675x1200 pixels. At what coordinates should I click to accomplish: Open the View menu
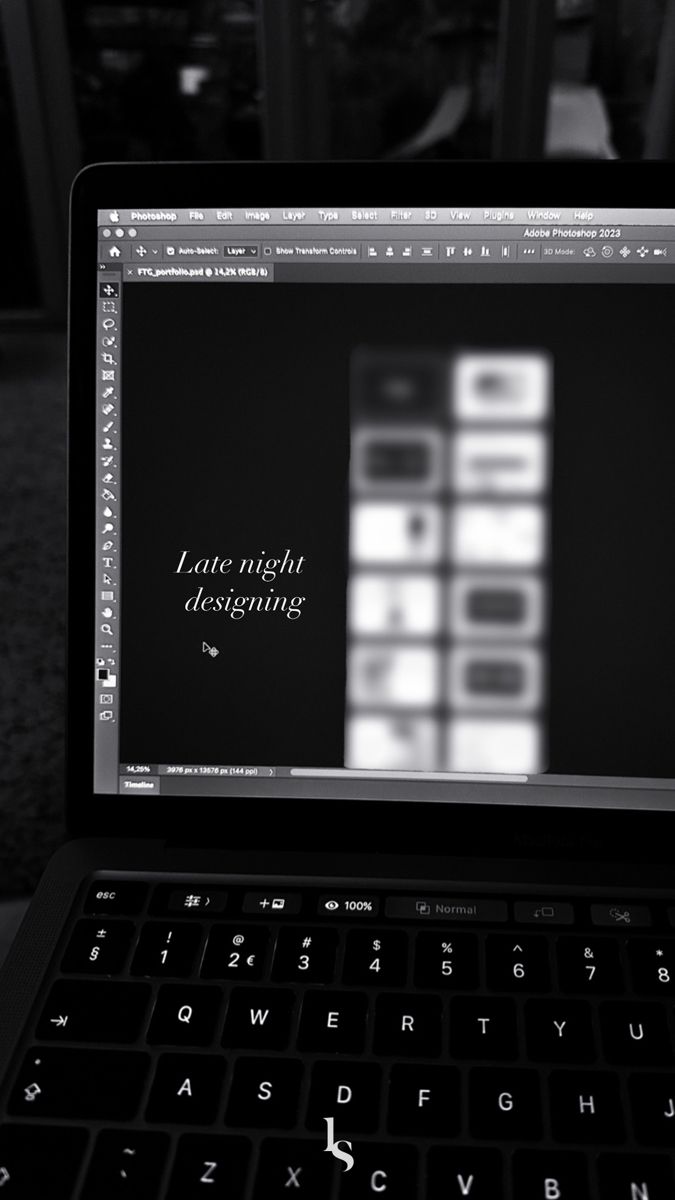click(x=460, y=216)
